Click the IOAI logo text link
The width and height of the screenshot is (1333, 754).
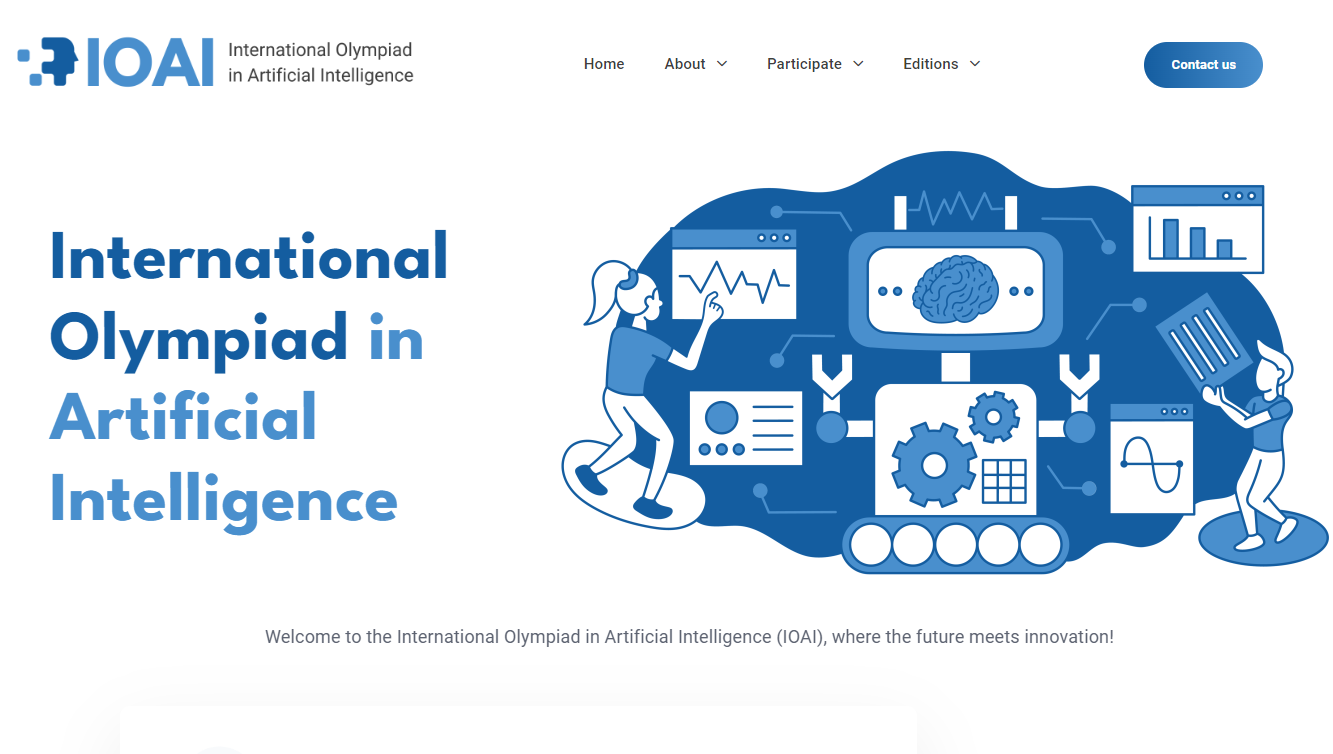pos(150,62)
